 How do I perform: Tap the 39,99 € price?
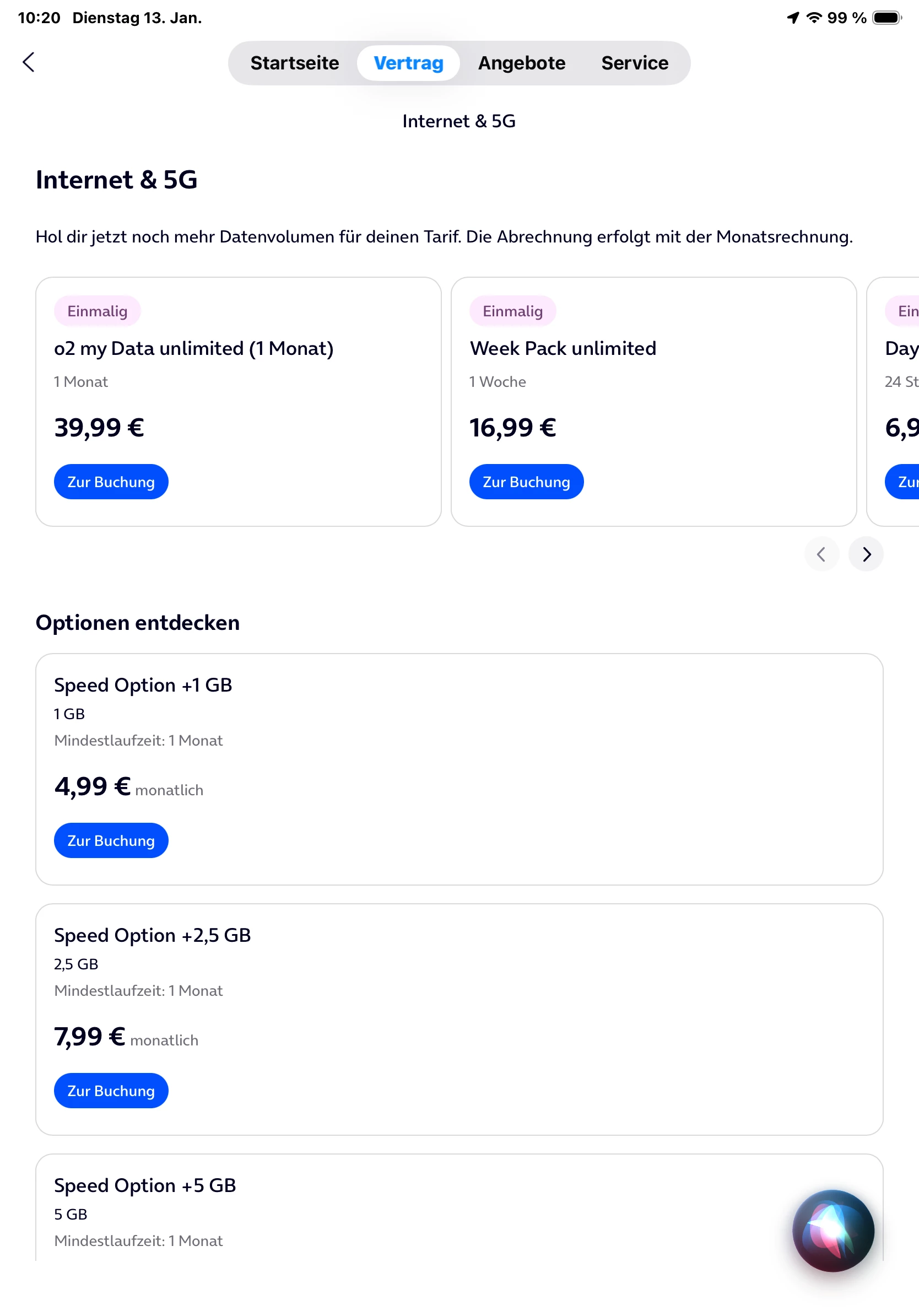(99, 428)
